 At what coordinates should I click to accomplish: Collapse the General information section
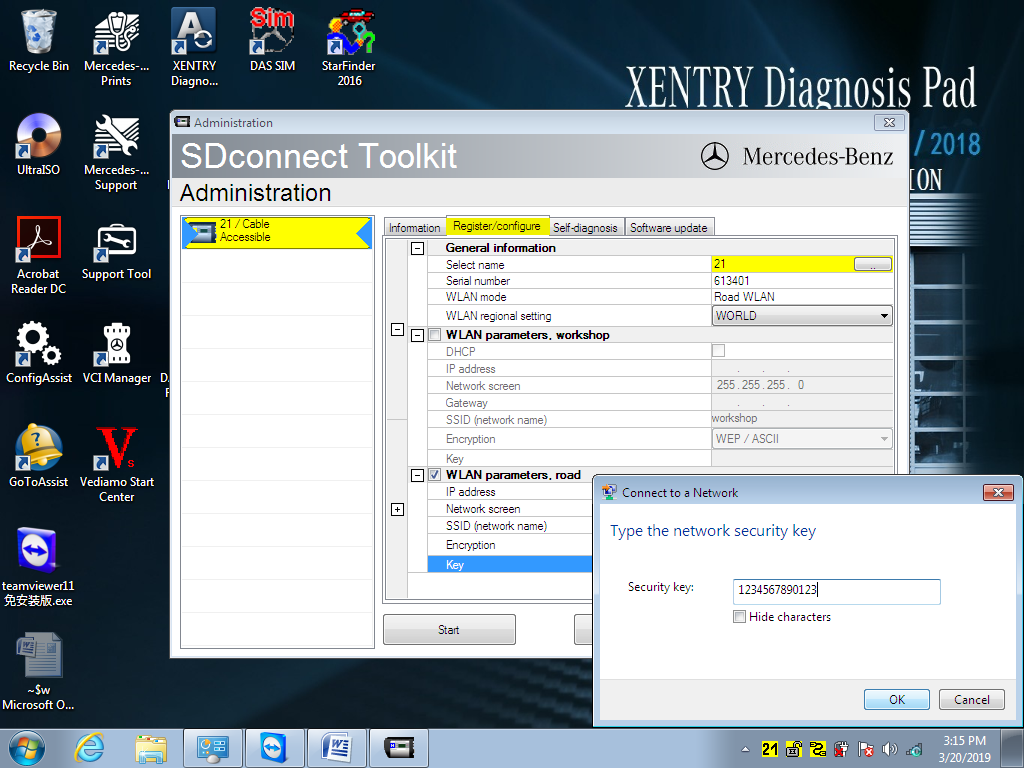(x=417, y=248)
